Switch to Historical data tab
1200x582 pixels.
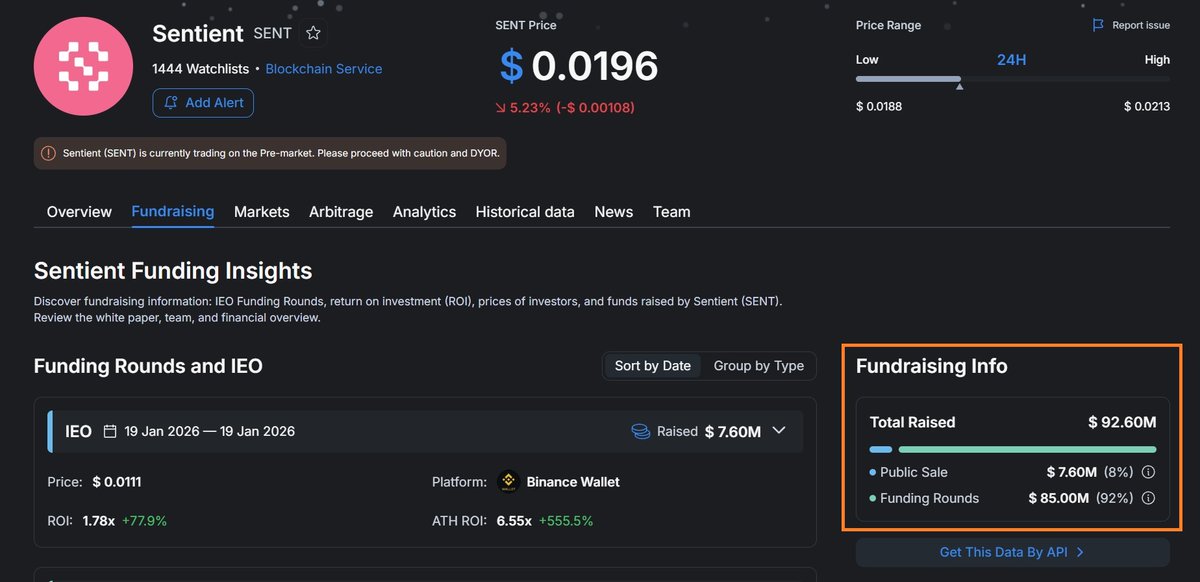tap(525, 212)
